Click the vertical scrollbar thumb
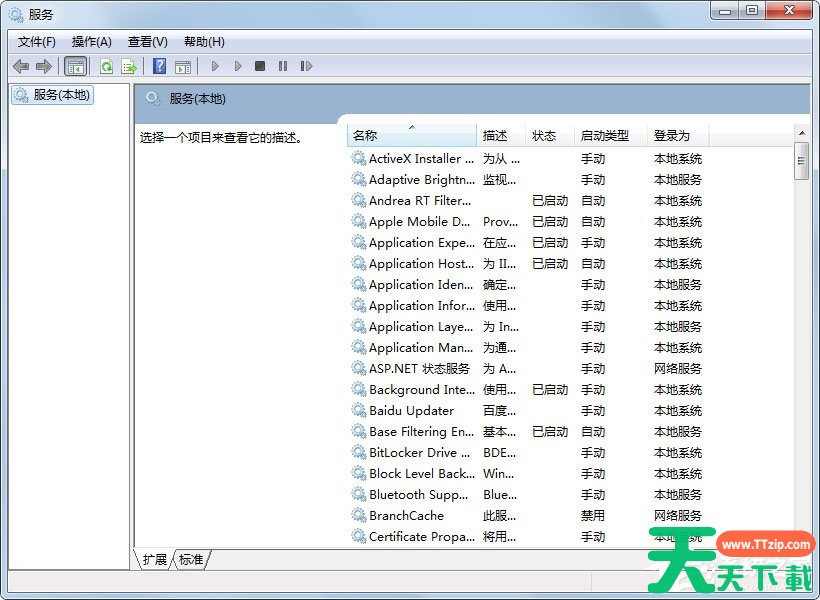 [801, 161]
